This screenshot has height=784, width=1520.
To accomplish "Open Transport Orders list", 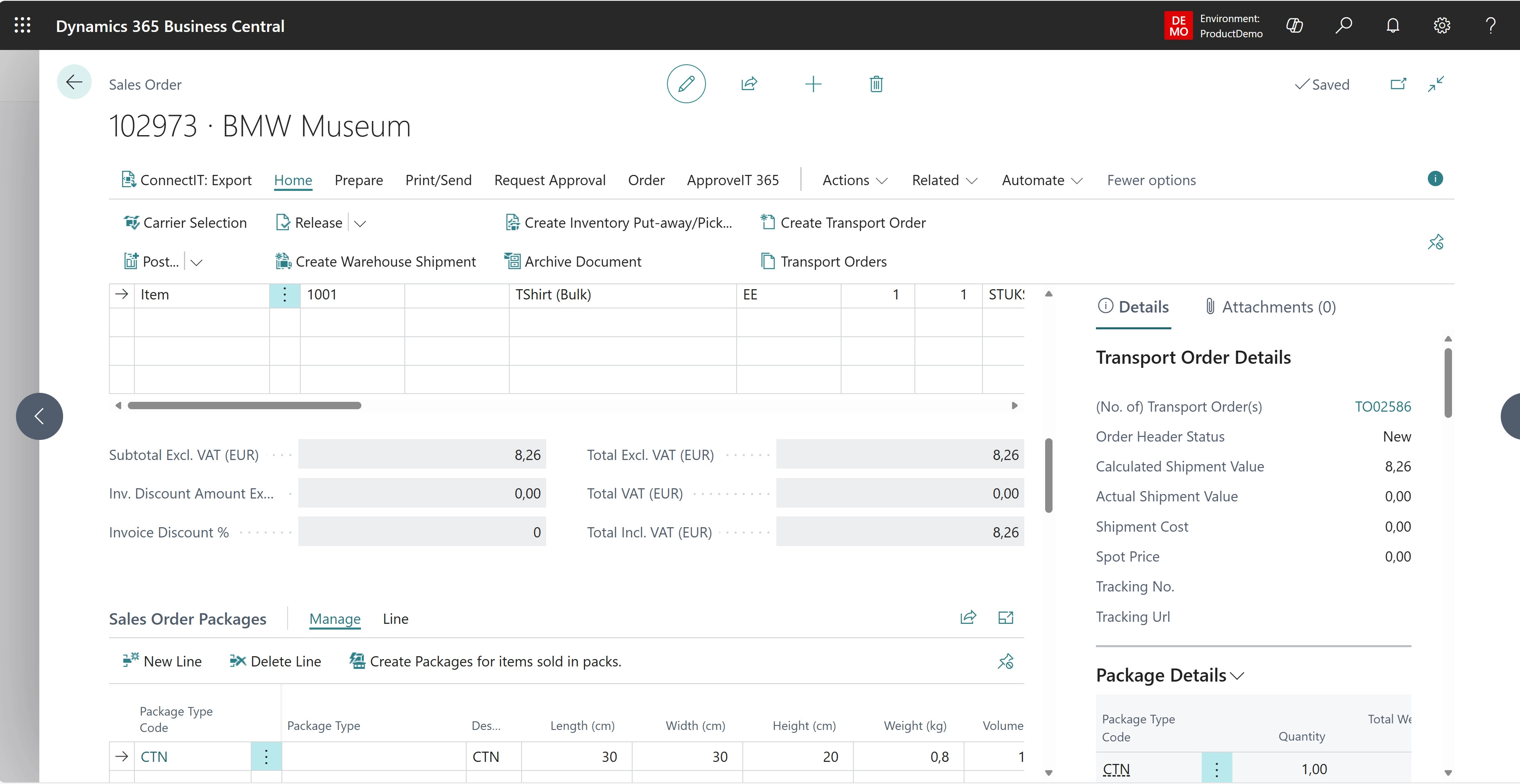I will 824,261.
